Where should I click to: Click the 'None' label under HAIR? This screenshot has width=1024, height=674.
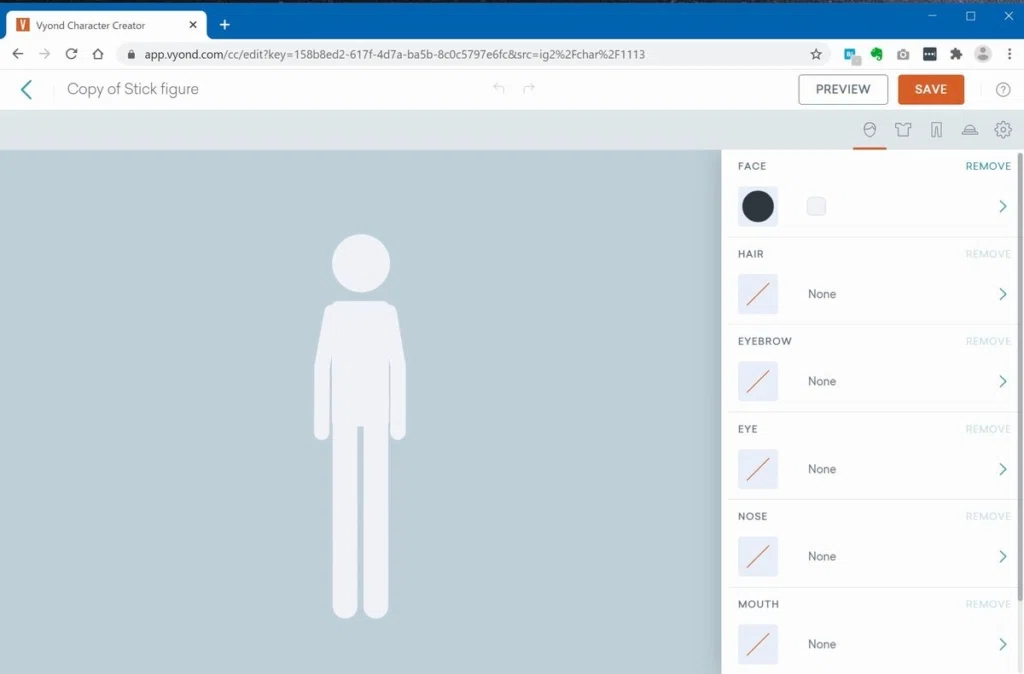point(822,294)
